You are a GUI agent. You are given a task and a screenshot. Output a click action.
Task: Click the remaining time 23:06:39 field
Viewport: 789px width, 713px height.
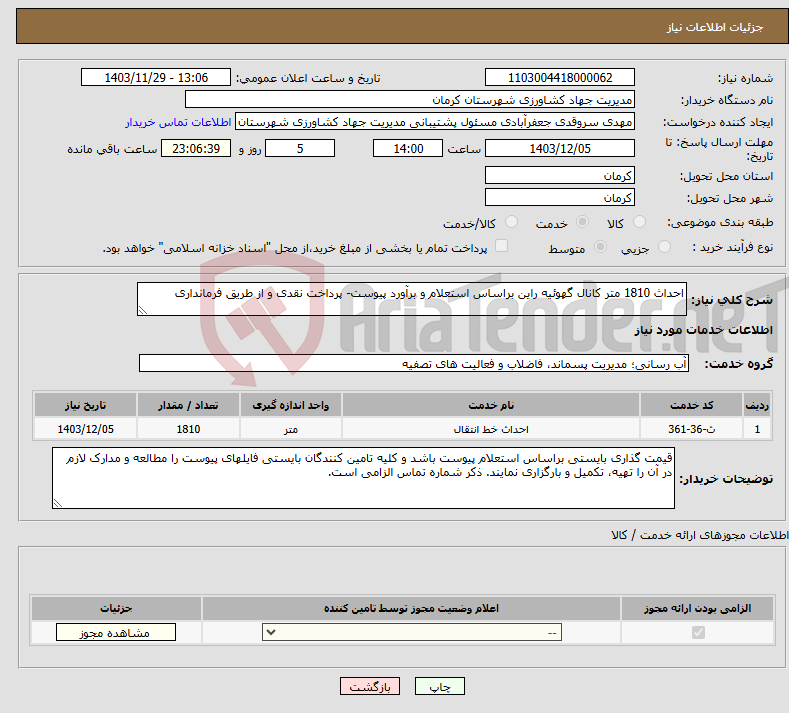point(196,148)
